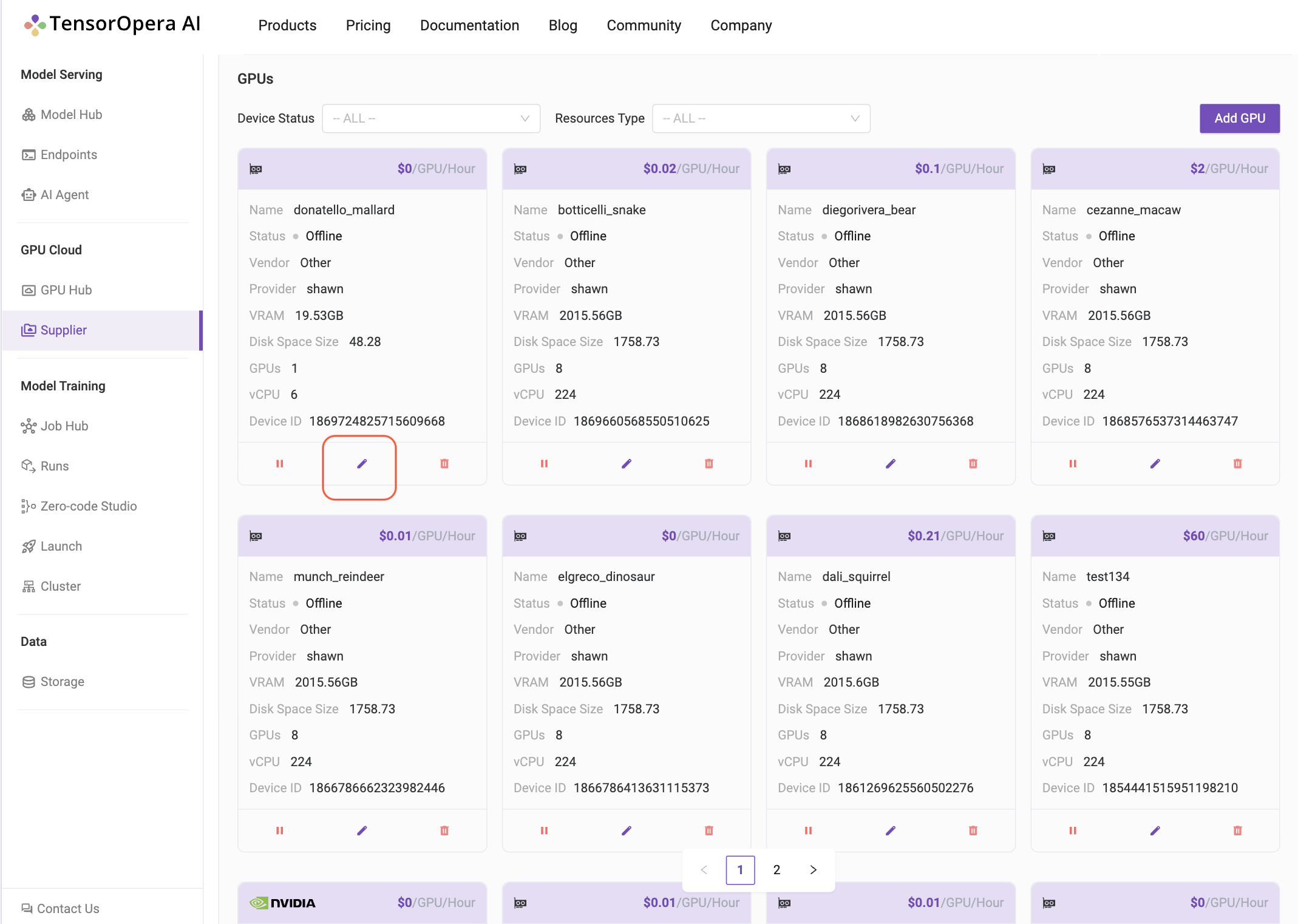Click the GPUs page heading
Screen dimensions: 1298x924
coord(255,79)
